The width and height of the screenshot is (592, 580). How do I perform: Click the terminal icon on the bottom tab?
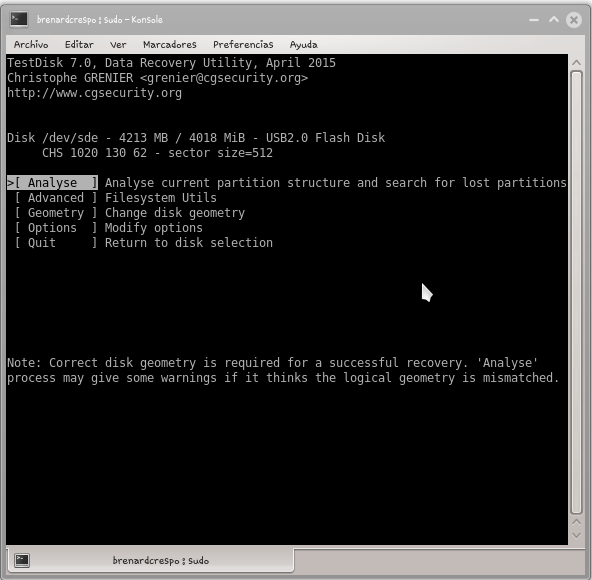pyautogui.click(x=22, y=560)
